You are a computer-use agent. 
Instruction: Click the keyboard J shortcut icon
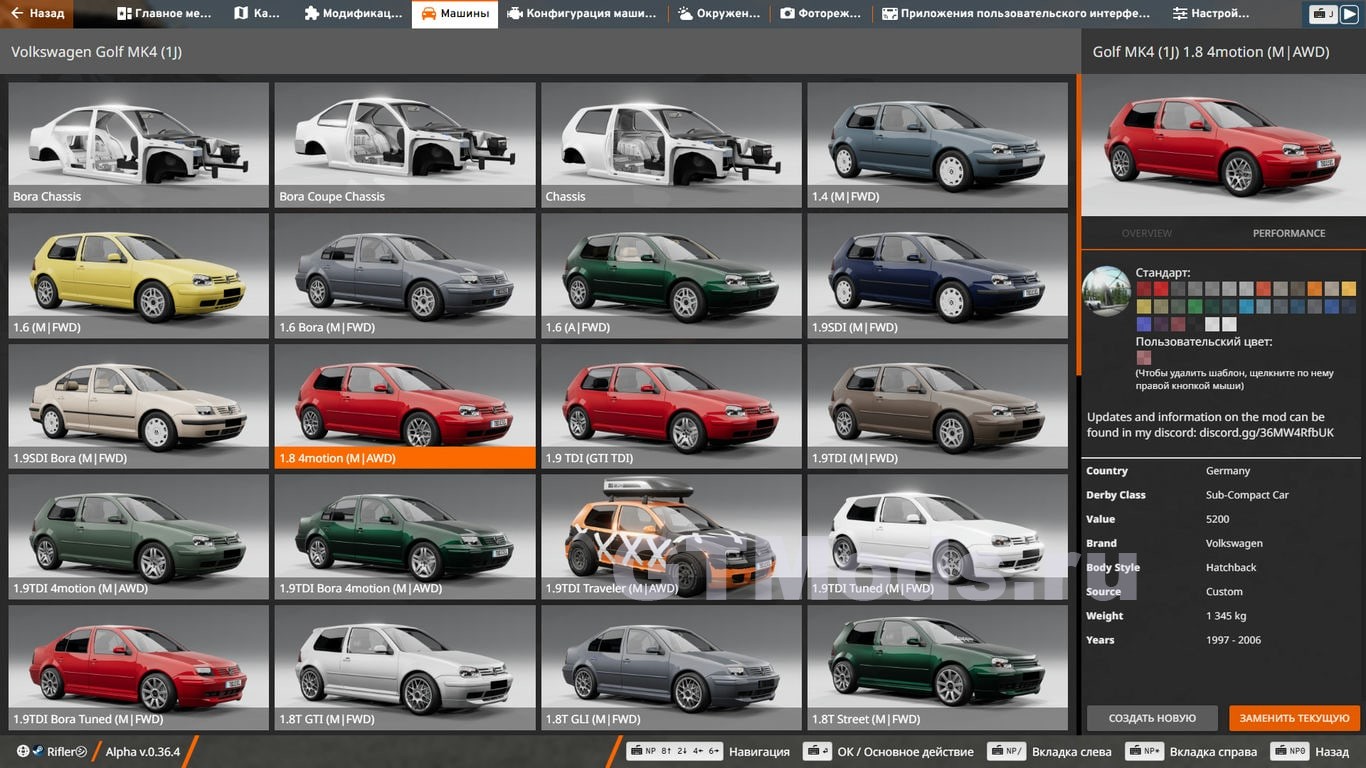[x=1324, y=13]
